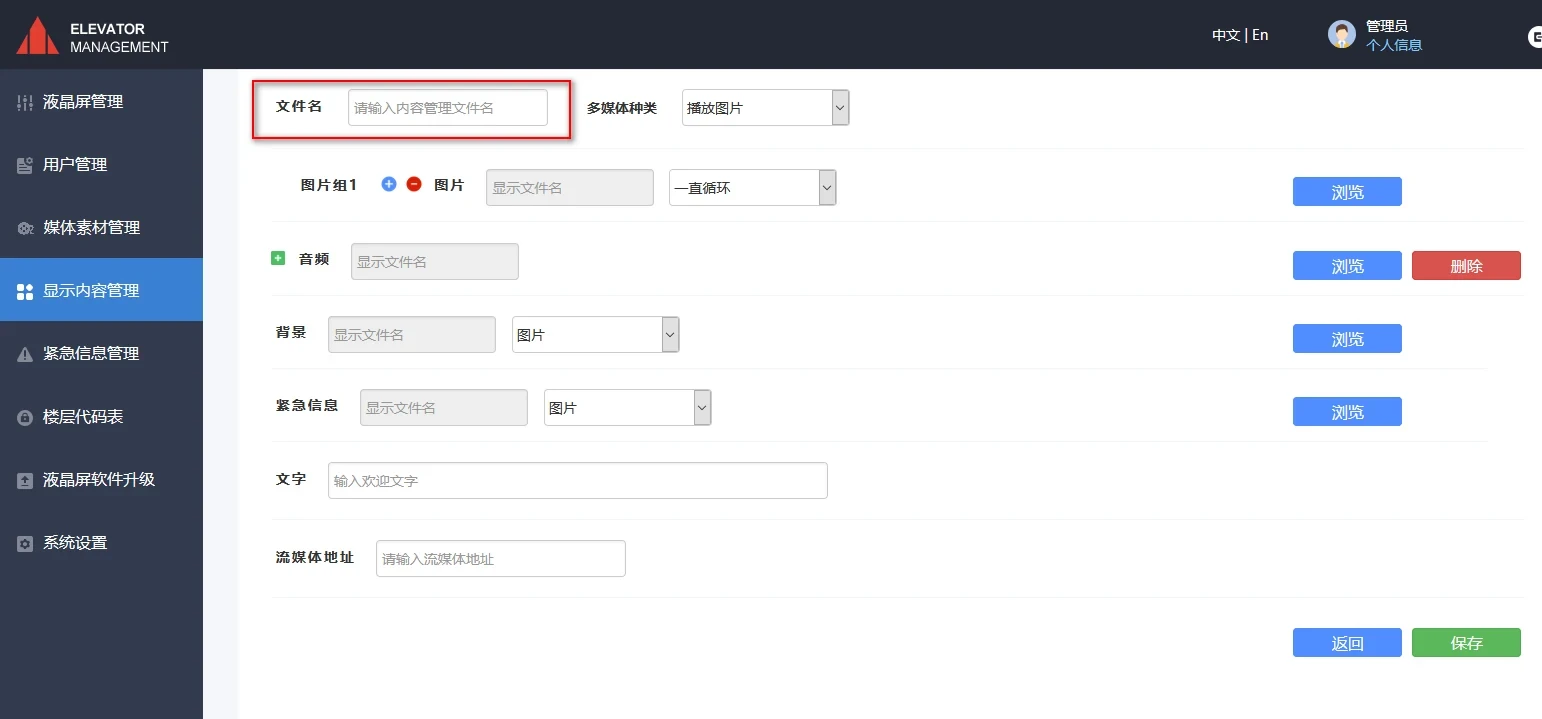Click the 楼层代码表 lock icon
Viewport: 1542px width, 719px height.
pos(25,417)
